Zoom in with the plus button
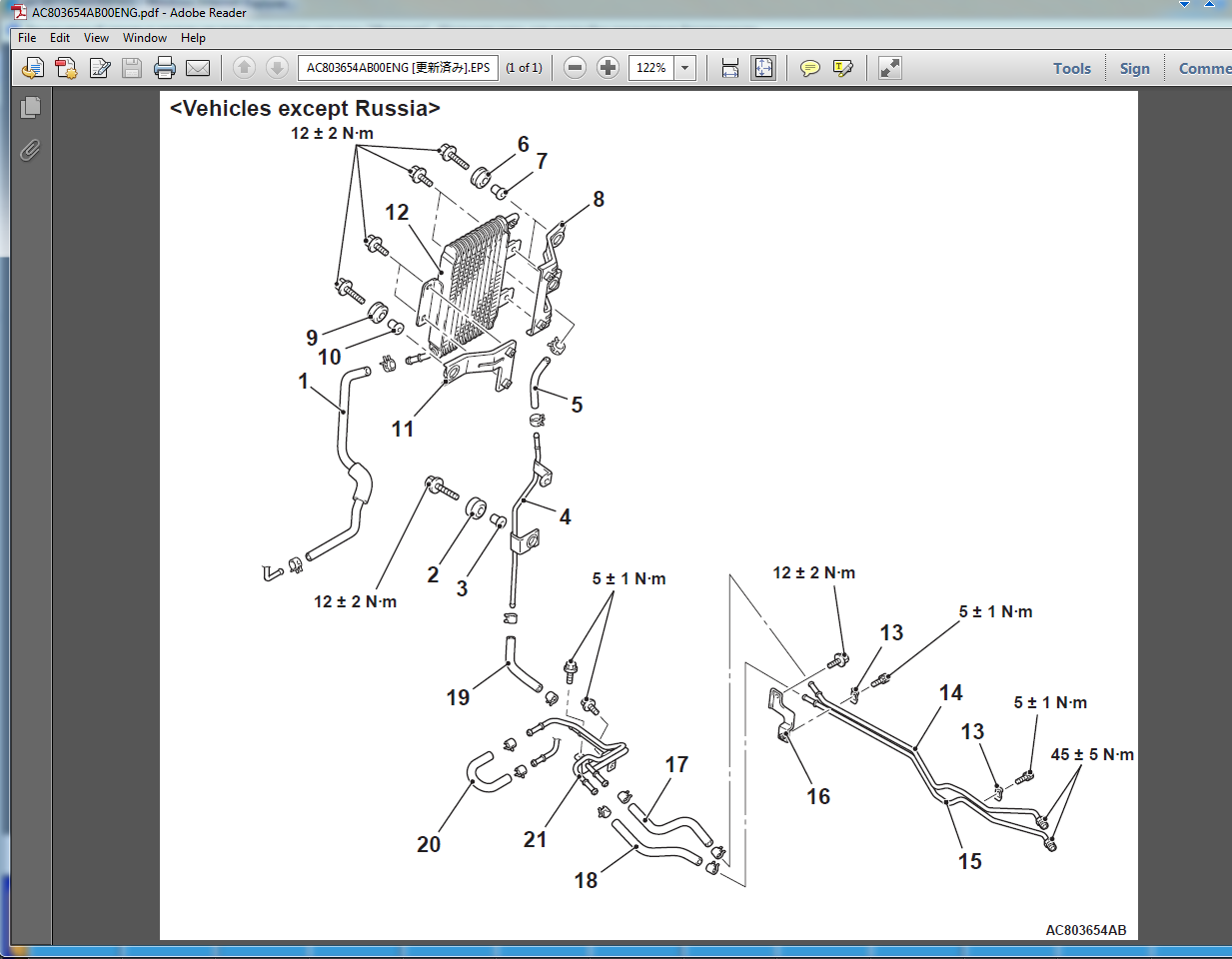Image resolution: width=1232 pixels, height=959 pixels. [608, 68]
